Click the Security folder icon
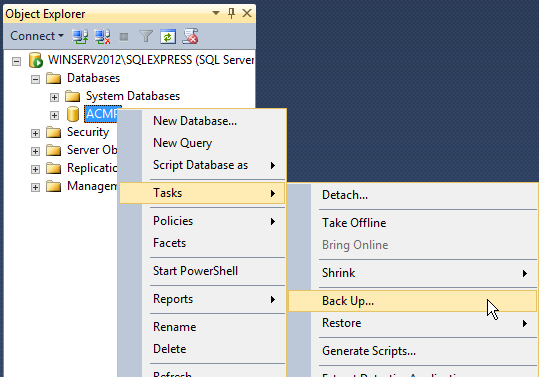539x377 pixels. 54,132
